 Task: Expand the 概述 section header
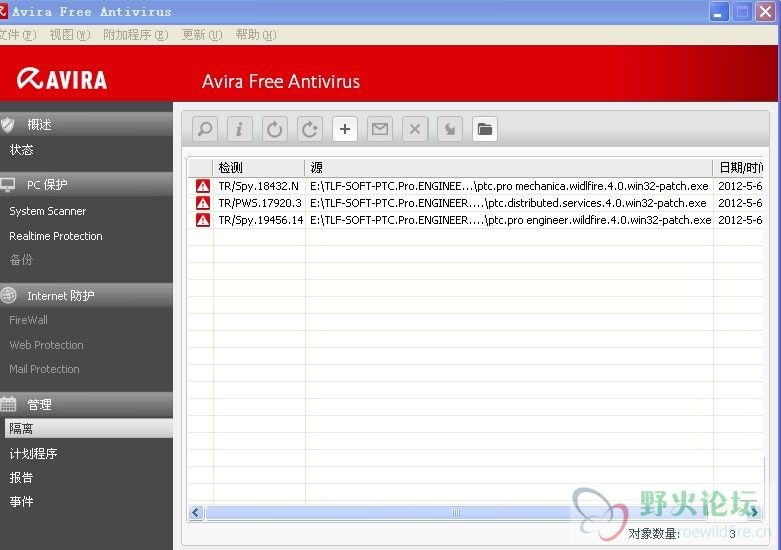[86, 125]
